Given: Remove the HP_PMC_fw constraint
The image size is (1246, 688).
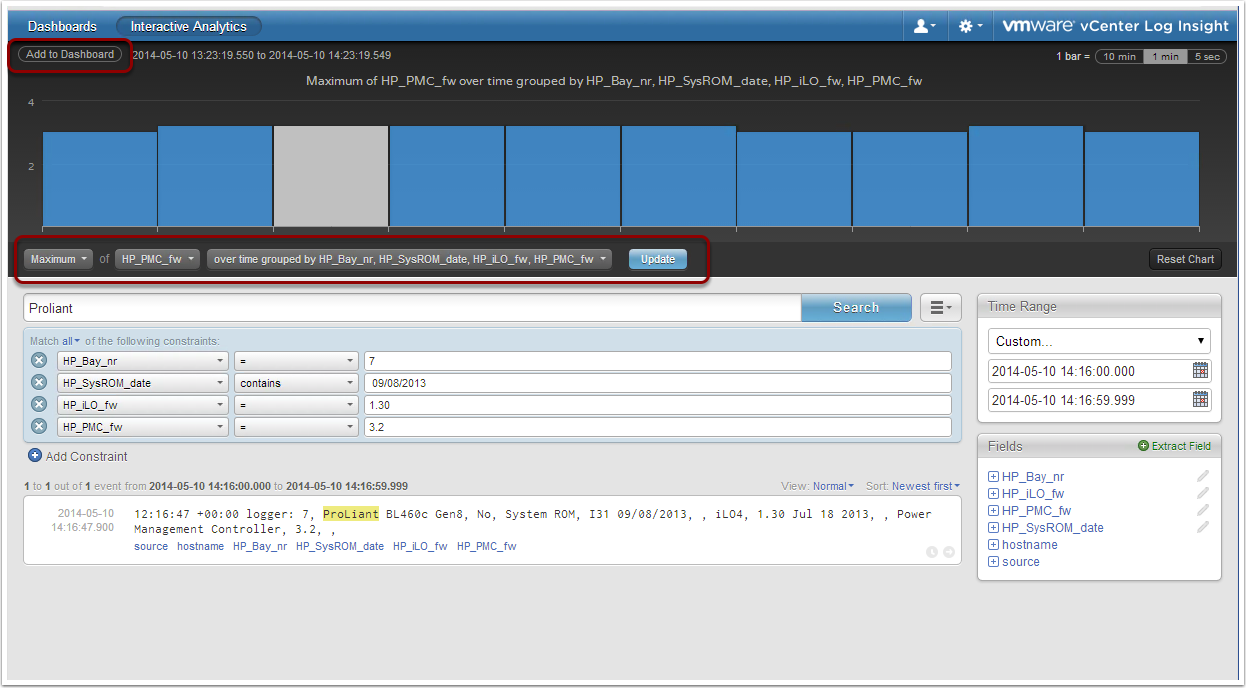Looking at the screenshot, I should click(x=39, y=427).
